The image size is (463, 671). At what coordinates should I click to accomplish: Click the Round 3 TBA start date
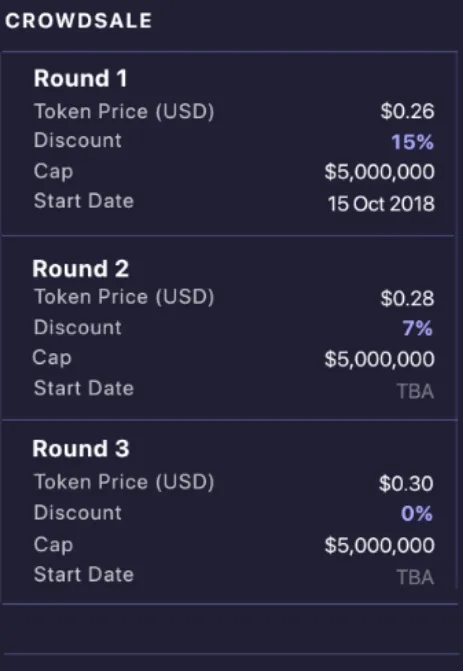(x=415, y=577)
